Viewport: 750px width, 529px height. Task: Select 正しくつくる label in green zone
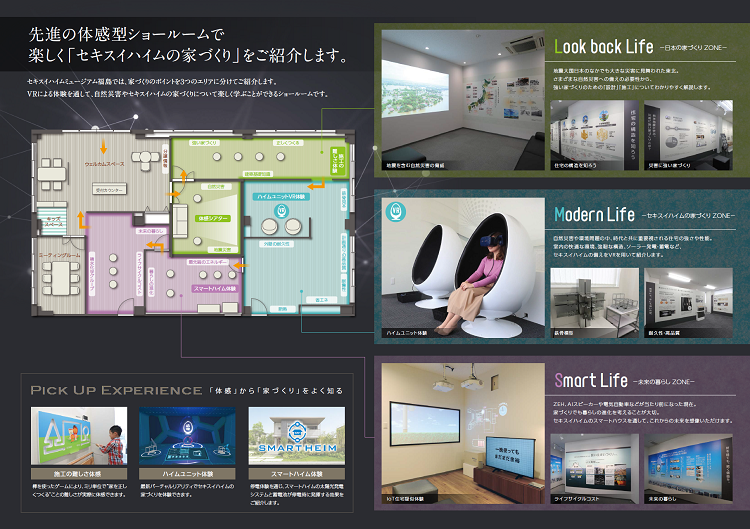287,143
